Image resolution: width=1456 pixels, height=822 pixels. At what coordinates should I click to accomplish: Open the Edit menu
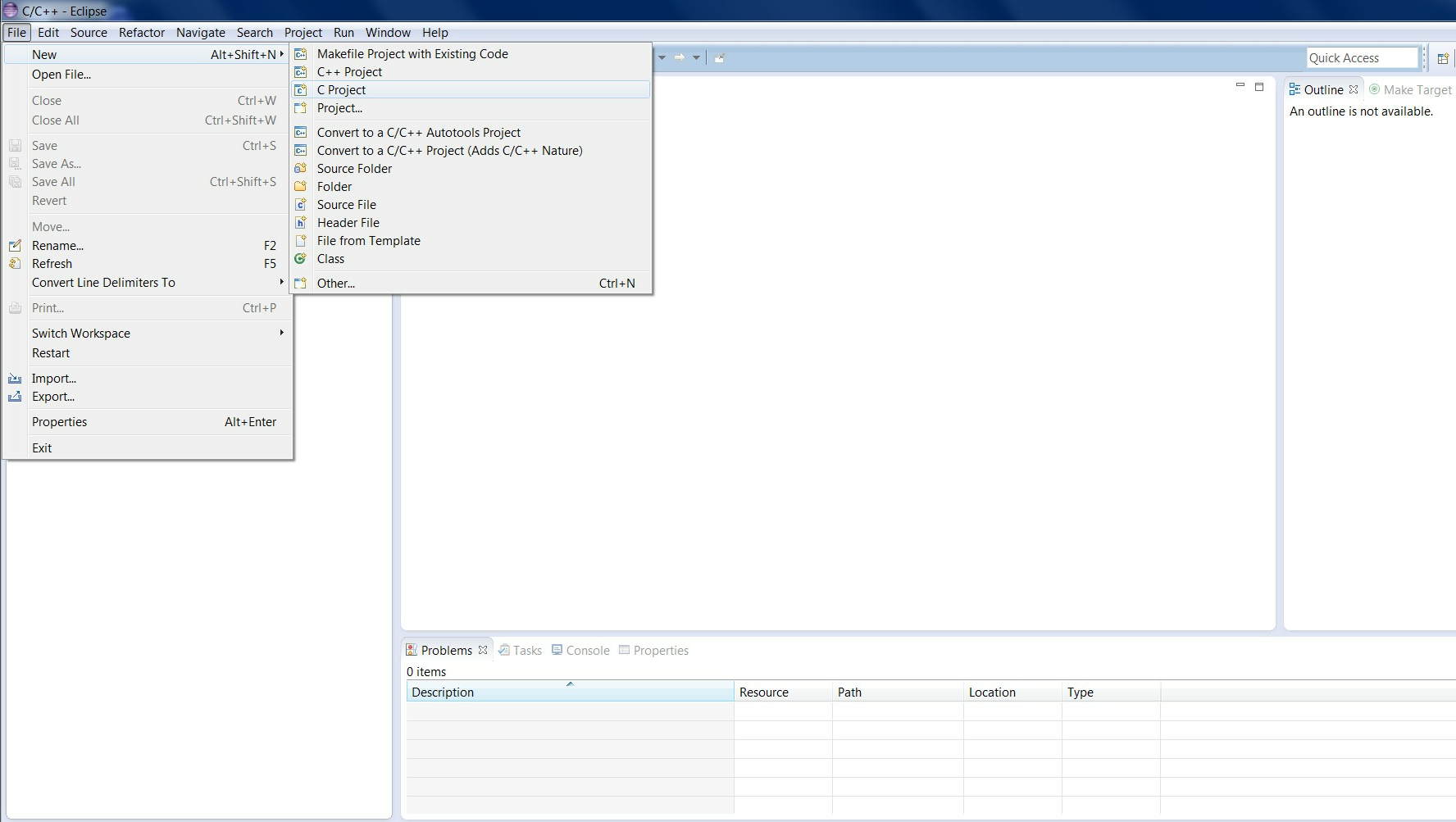click(x=48, y=32)
